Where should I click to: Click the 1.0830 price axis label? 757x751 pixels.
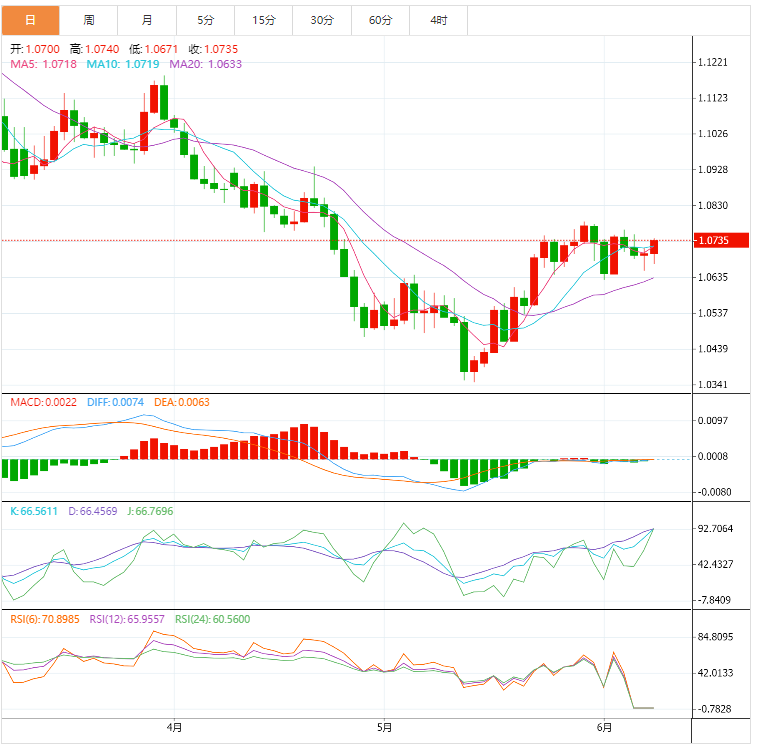coord(713,206)
